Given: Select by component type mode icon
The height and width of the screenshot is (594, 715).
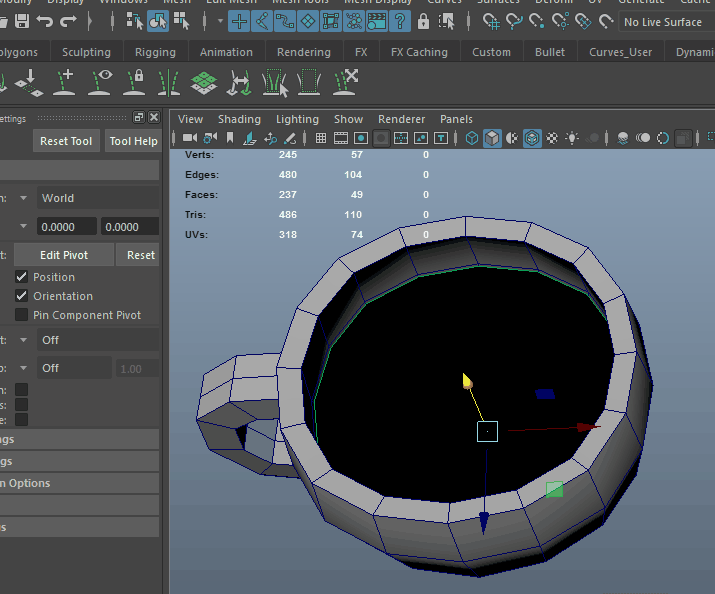Looking at the screenshot, I should (181, 21).
